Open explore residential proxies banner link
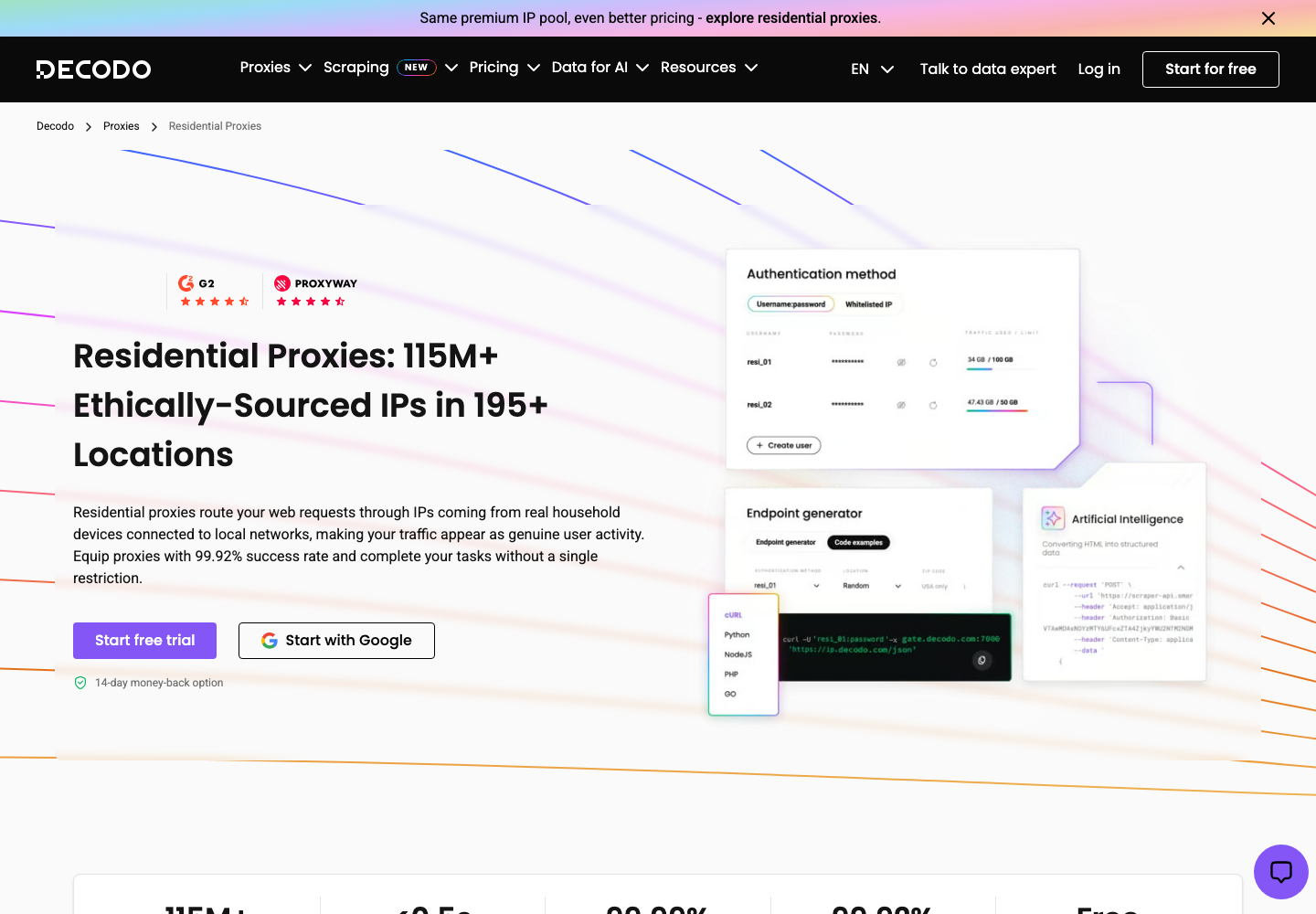The image size is (1316, 914). click(792, 18)
